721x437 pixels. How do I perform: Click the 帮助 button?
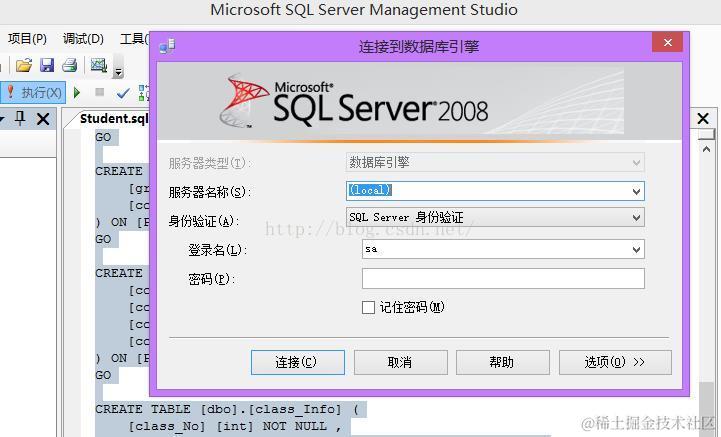coord(503,362)
